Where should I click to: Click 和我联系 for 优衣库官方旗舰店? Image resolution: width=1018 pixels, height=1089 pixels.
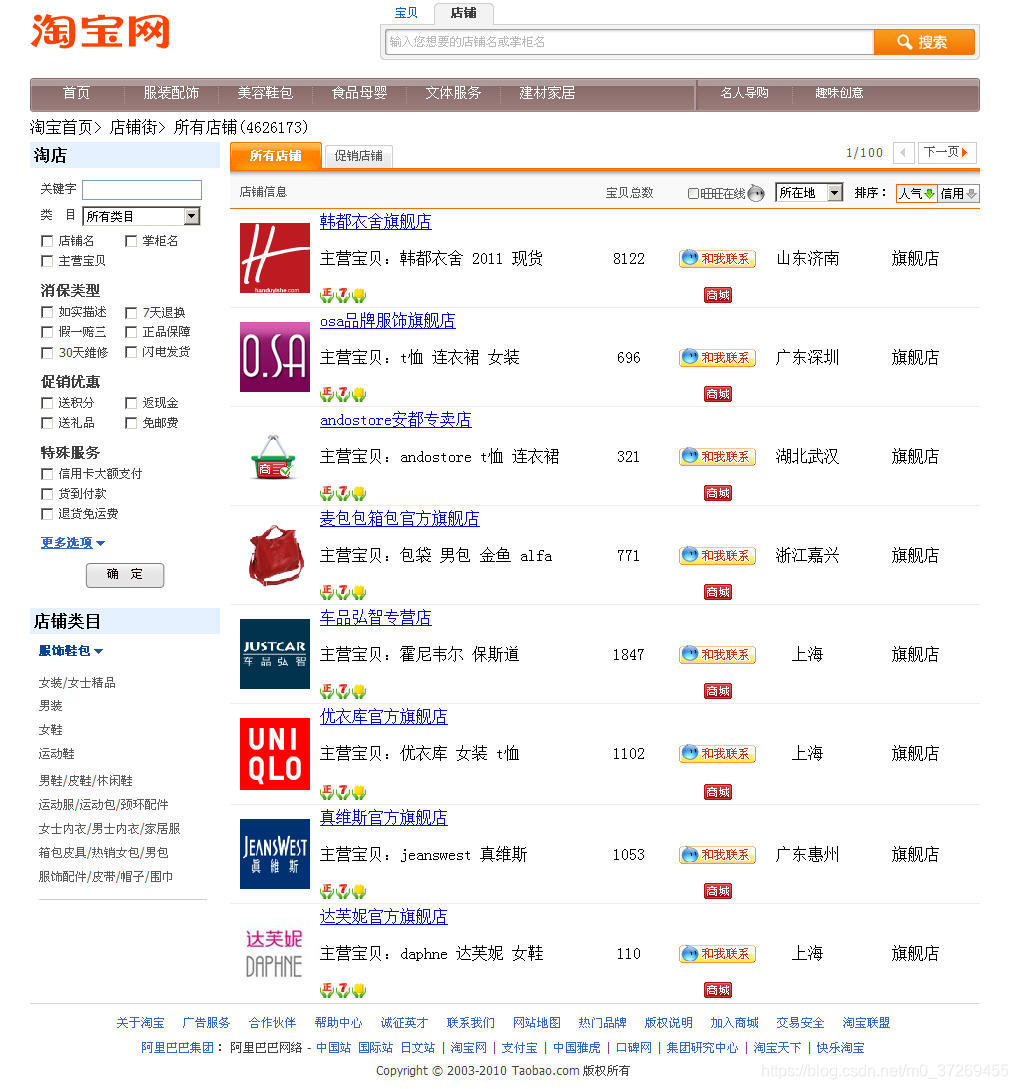717,754
